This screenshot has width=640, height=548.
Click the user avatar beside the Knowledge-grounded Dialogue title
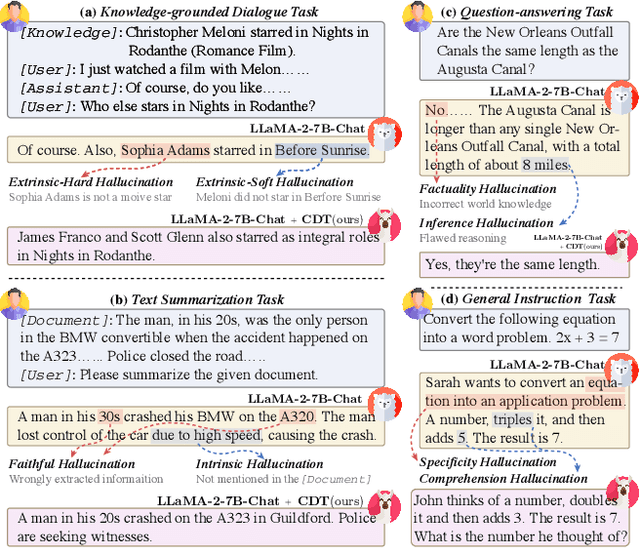point(14,16)
